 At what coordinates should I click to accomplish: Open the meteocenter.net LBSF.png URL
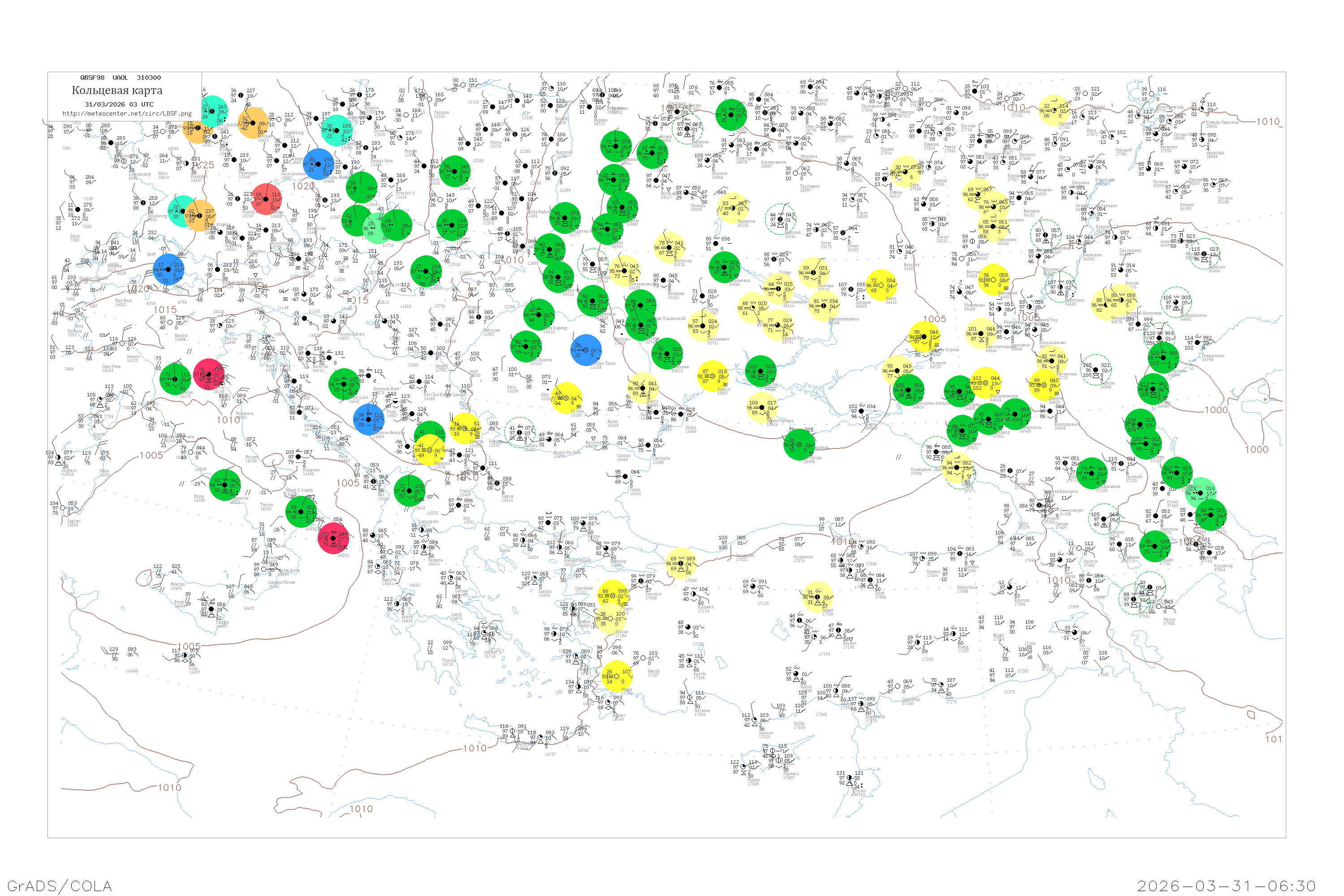pos(127,114)
